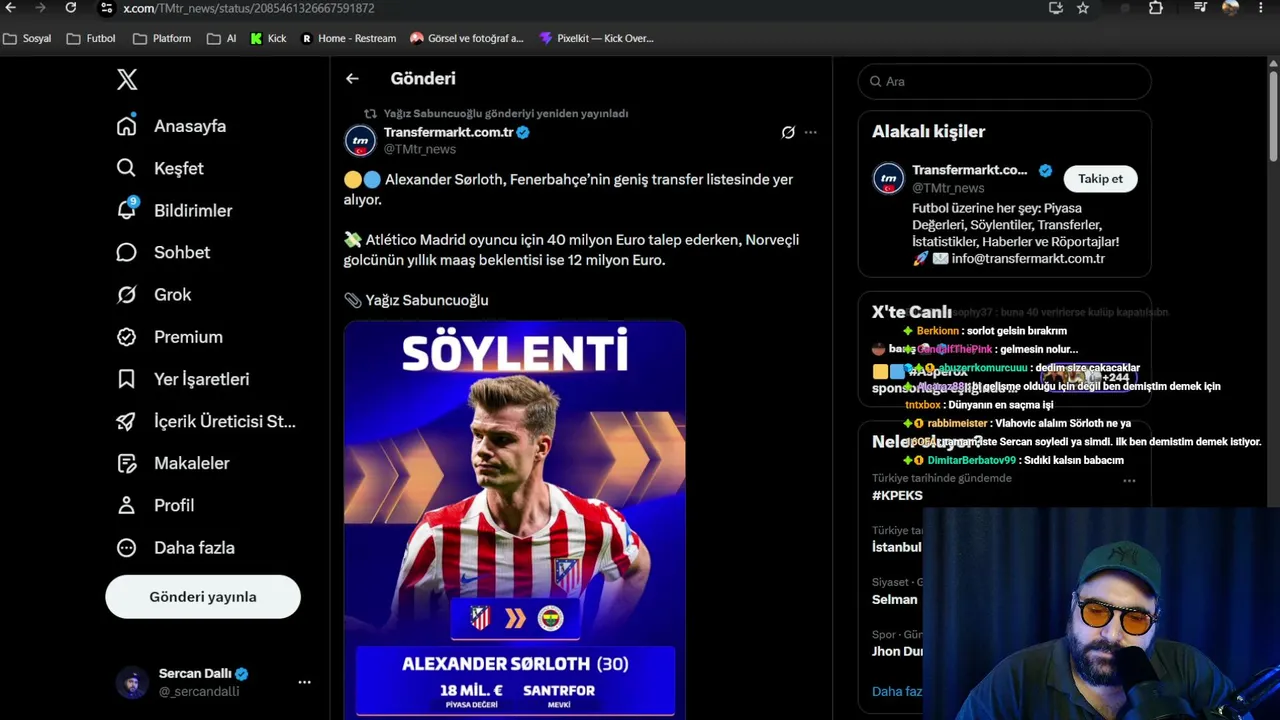Open Bildirimler notifications bell

(x=174, y=210)
